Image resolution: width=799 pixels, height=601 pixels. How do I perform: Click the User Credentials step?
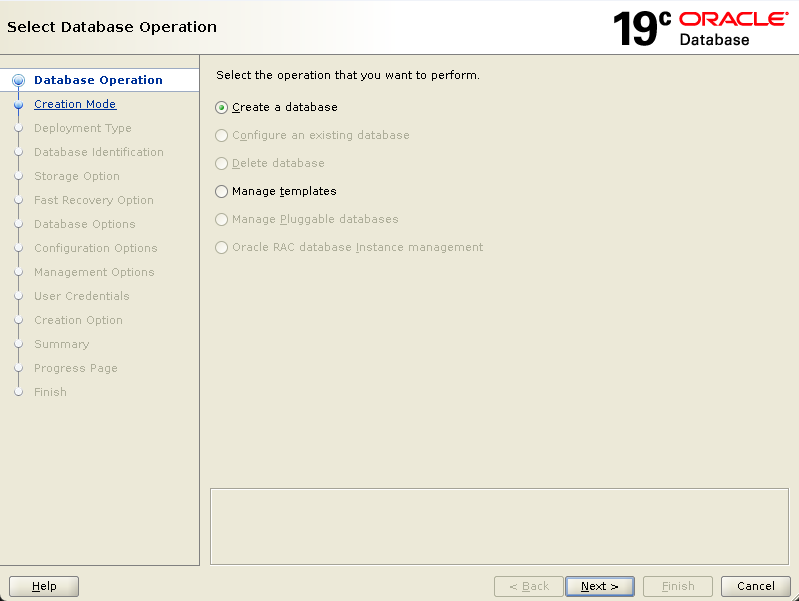coord(82,296)
